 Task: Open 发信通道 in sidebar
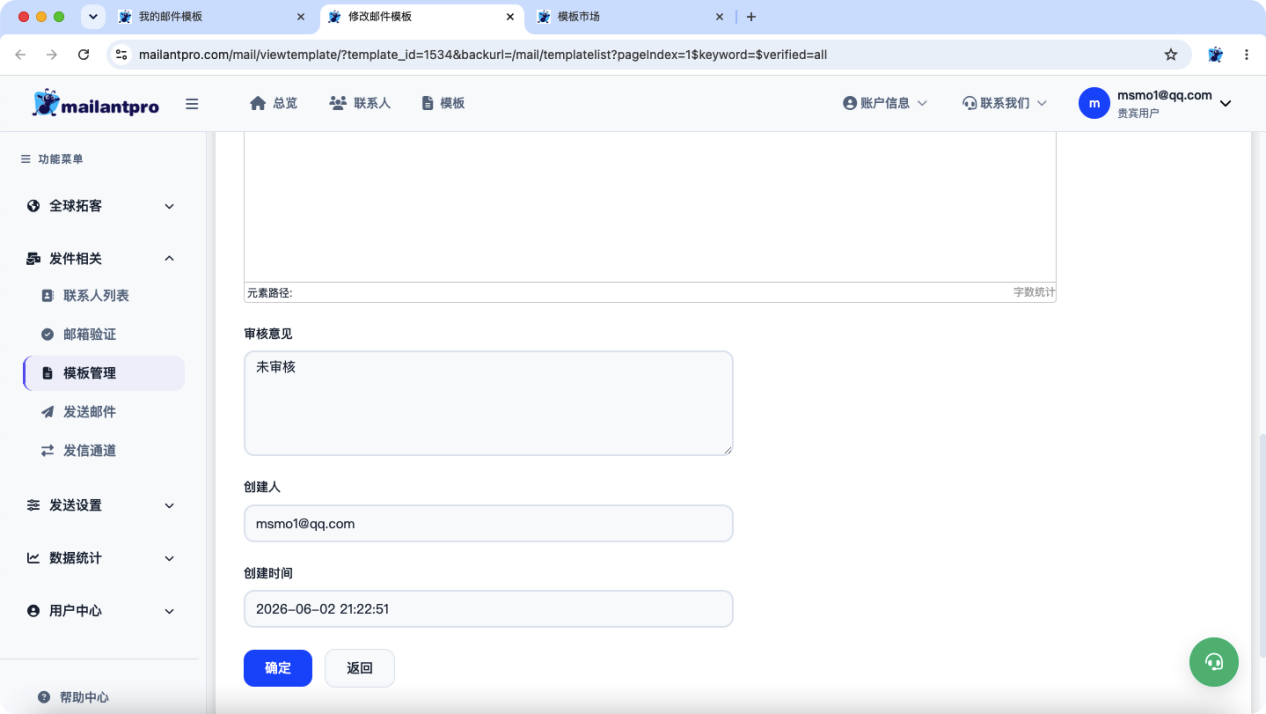coord(90,451)
